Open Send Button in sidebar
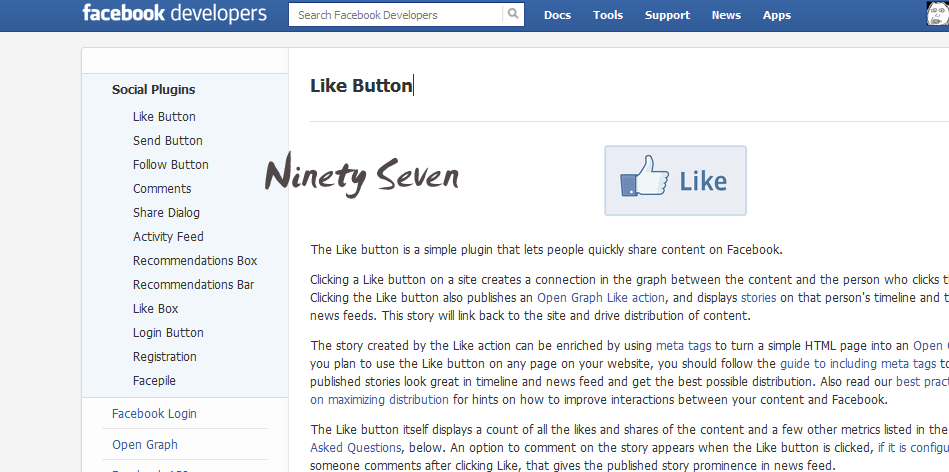949x472 pixels. coord(168,140)
